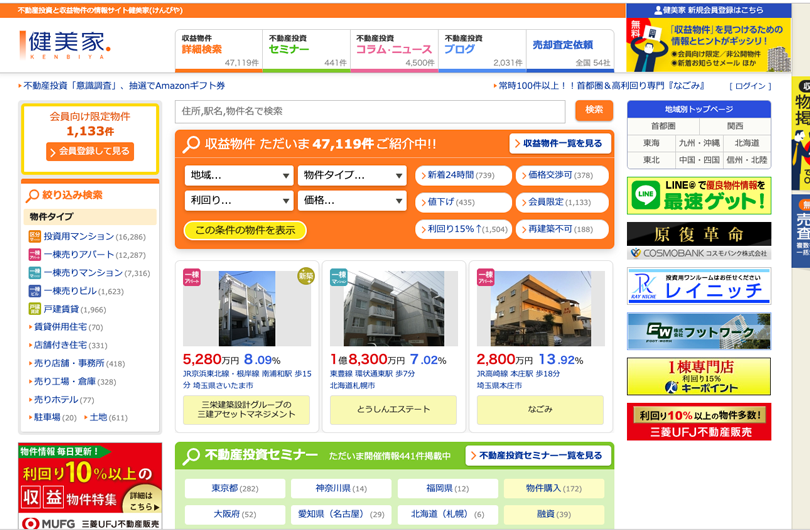Click the 一棟アパート badge on the 2,800万円 listing

click(x=485, y=277)
